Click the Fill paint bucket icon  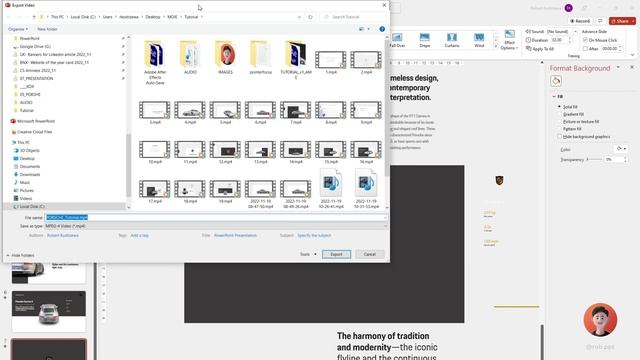[x=556, y=81]
